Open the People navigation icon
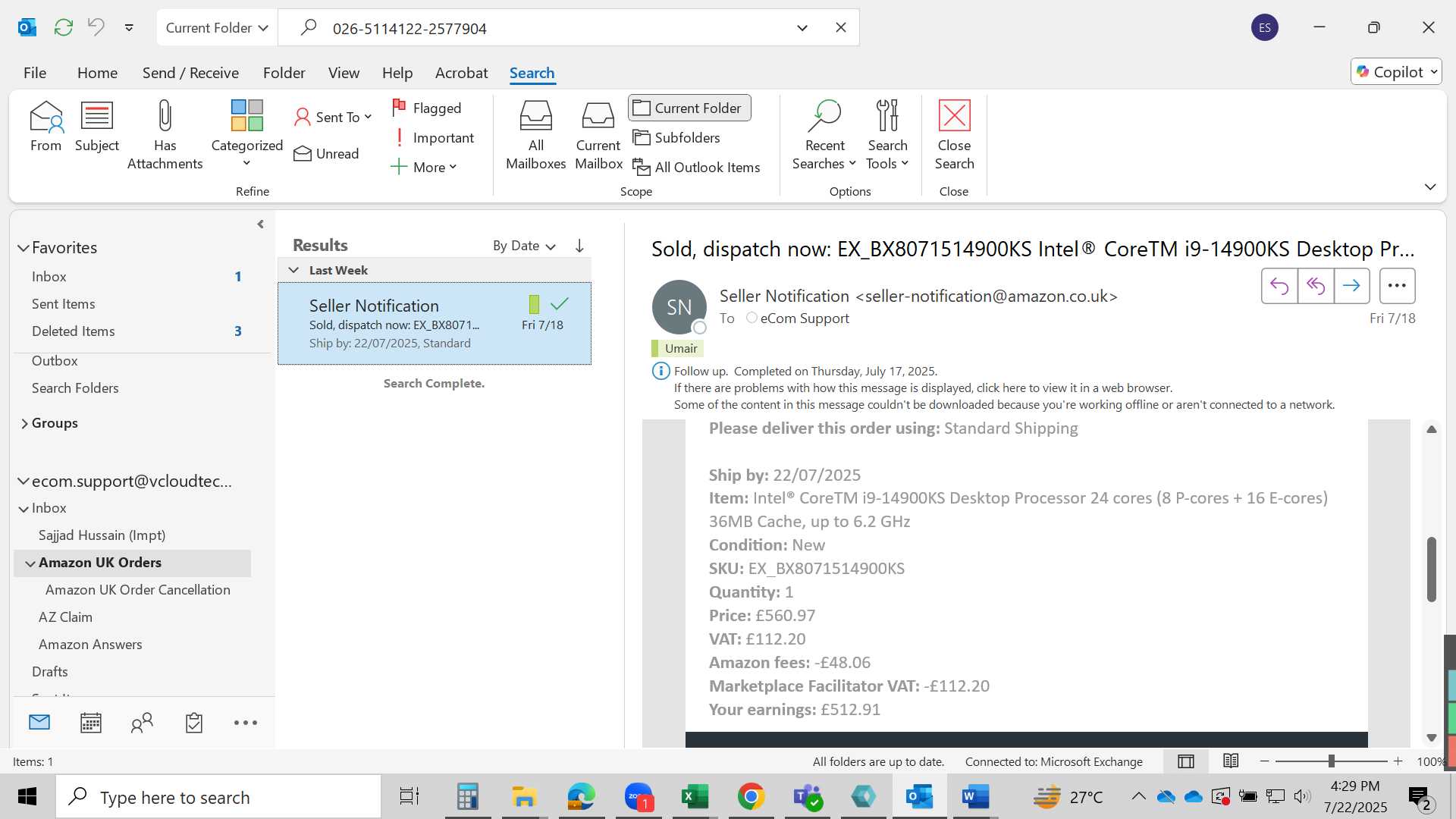The height and width of the screenshot is (819, 1456). (142, 723)
